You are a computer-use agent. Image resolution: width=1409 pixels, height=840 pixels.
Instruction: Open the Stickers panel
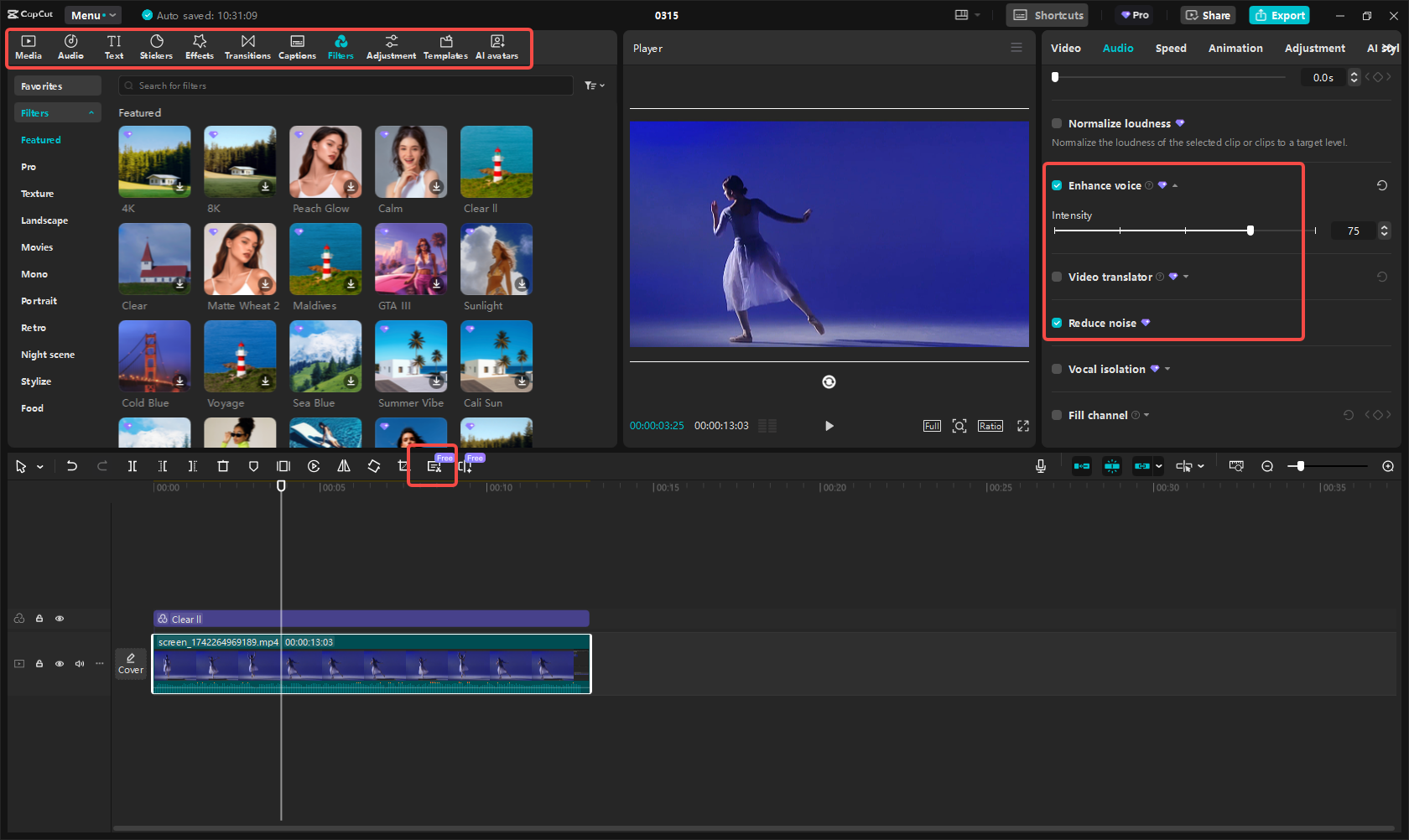[x=156, y=46]
